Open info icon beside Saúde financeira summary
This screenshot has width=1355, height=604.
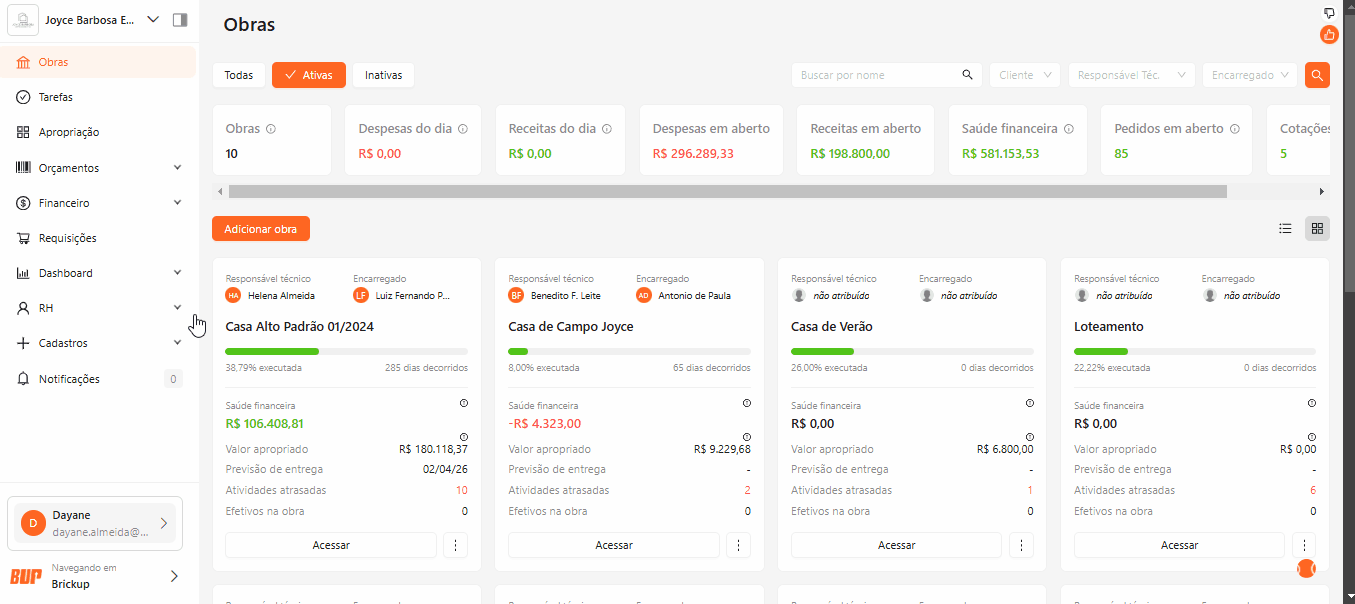point(1068,129)
